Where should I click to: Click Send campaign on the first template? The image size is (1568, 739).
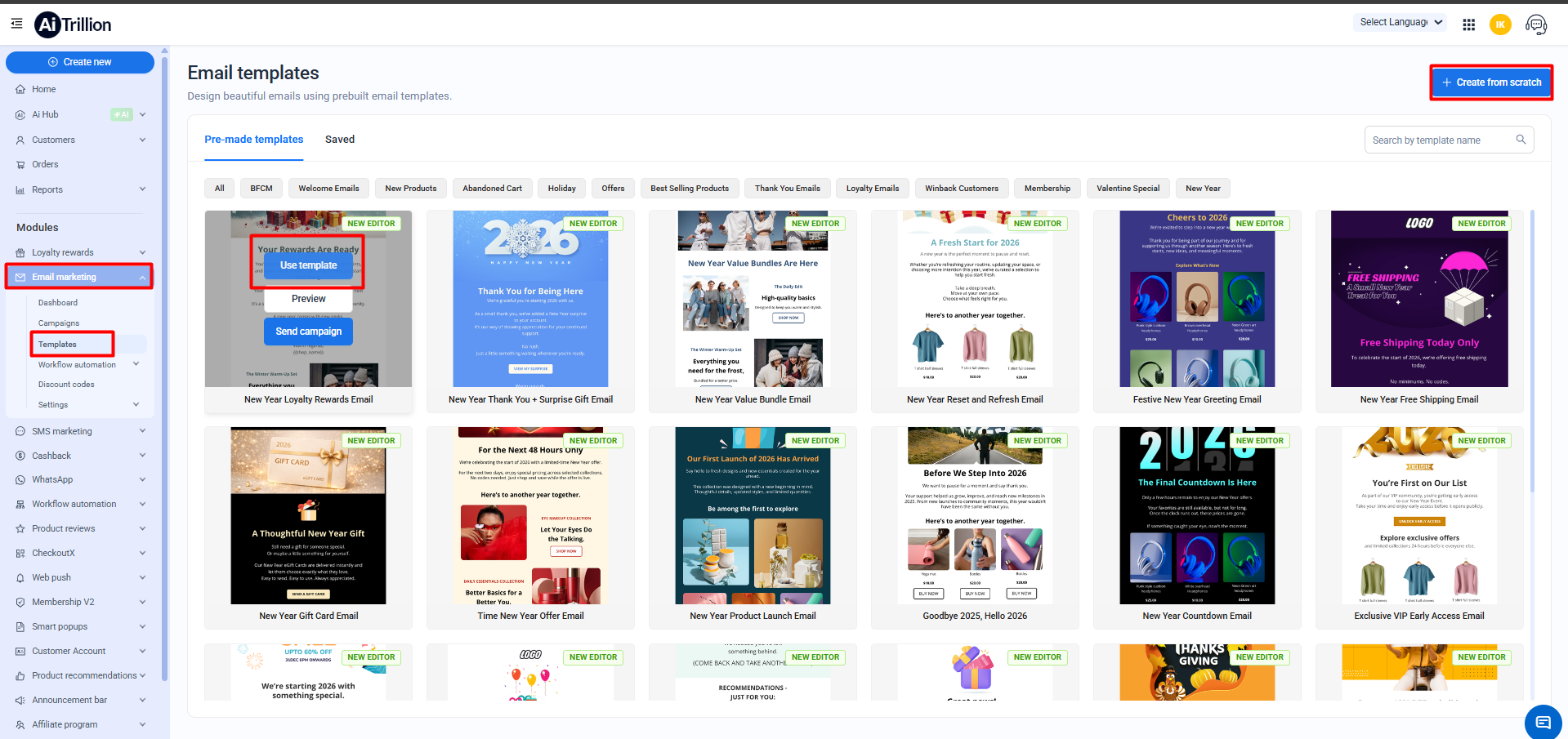coord(308,332)
